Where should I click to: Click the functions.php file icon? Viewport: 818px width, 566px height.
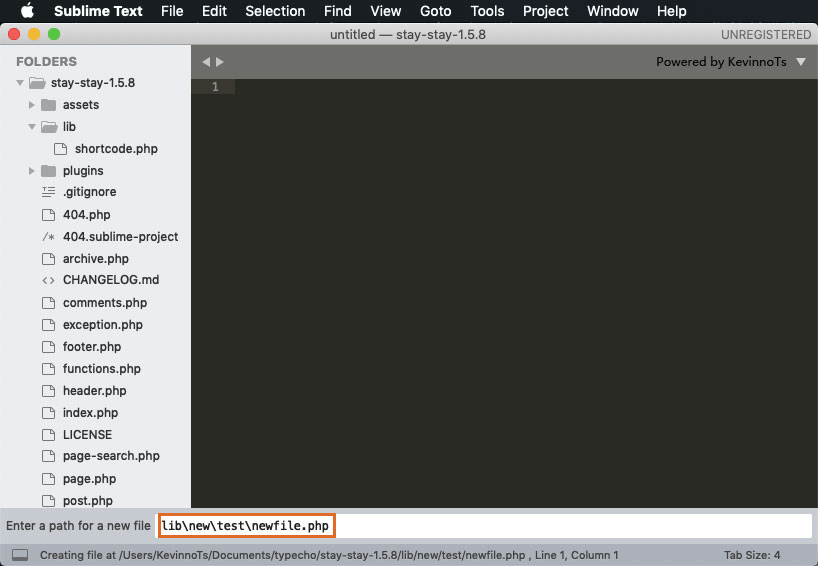(x=49, y=369)
